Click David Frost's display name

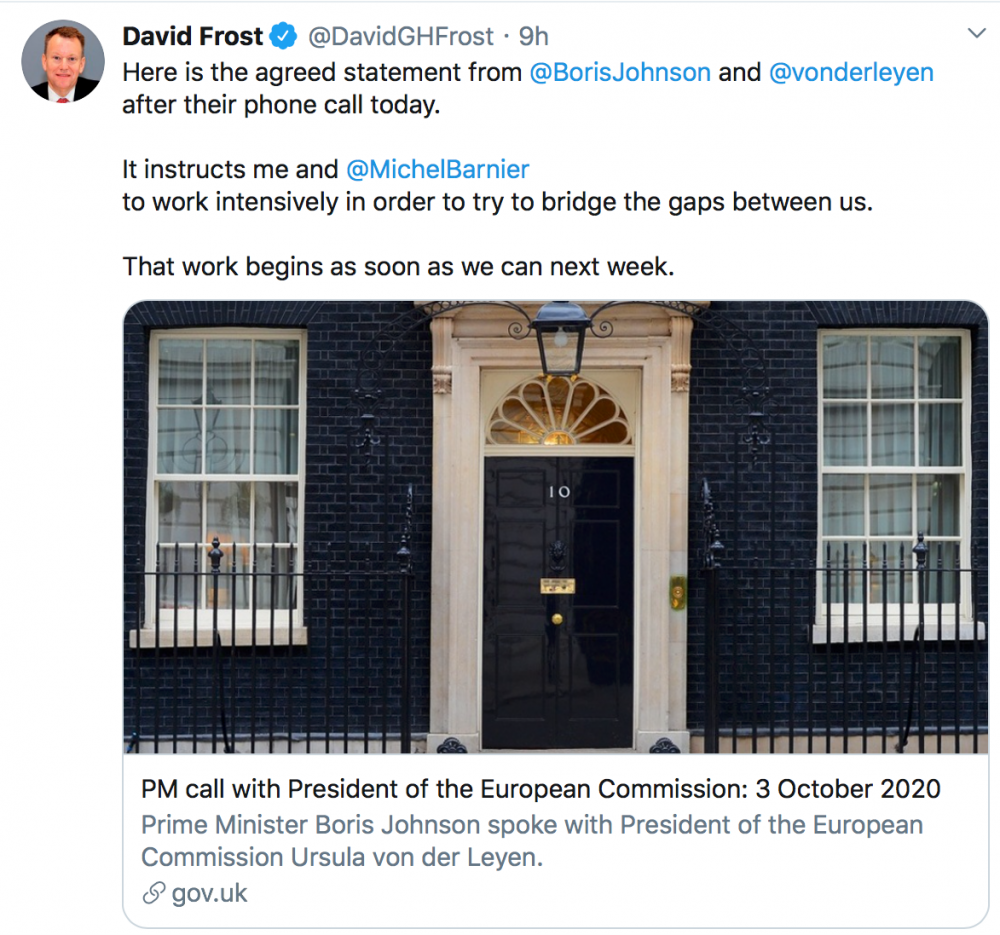(192, 36)
